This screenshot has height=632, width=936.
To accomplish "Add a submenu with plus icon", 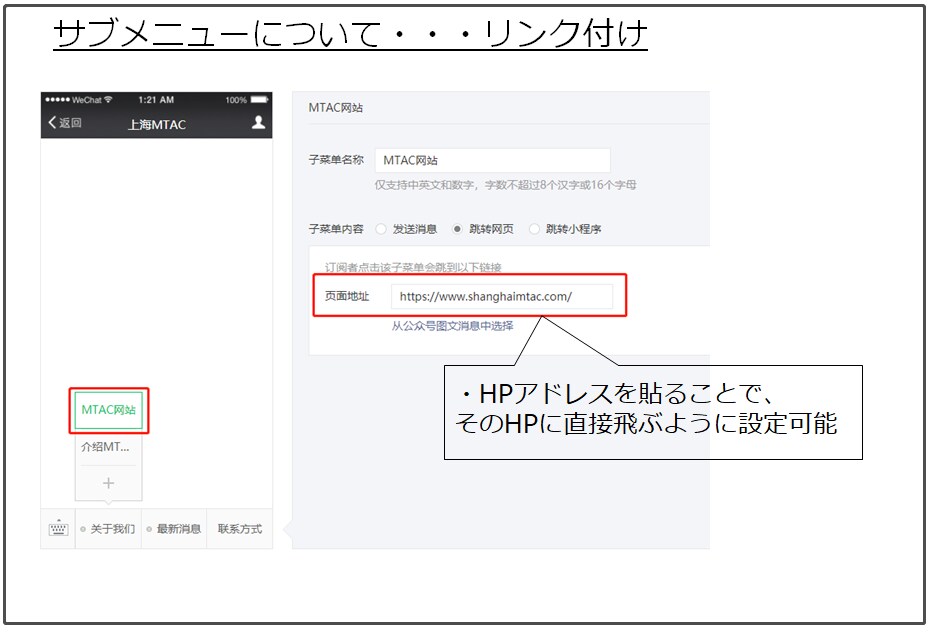I will click(108, 483).
